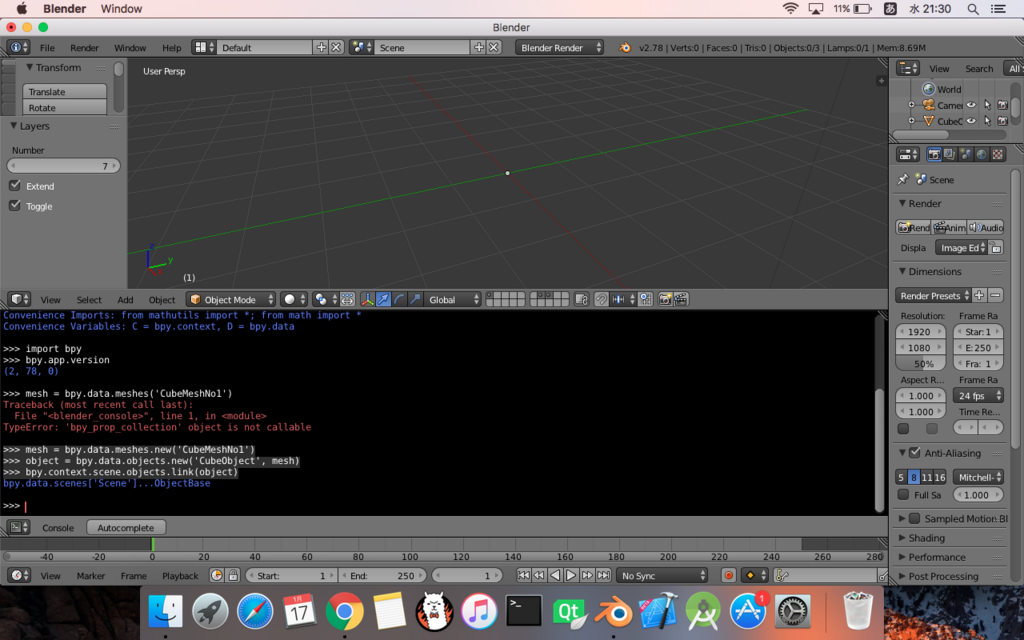Click the console Autocomplete button

(126, 527)
